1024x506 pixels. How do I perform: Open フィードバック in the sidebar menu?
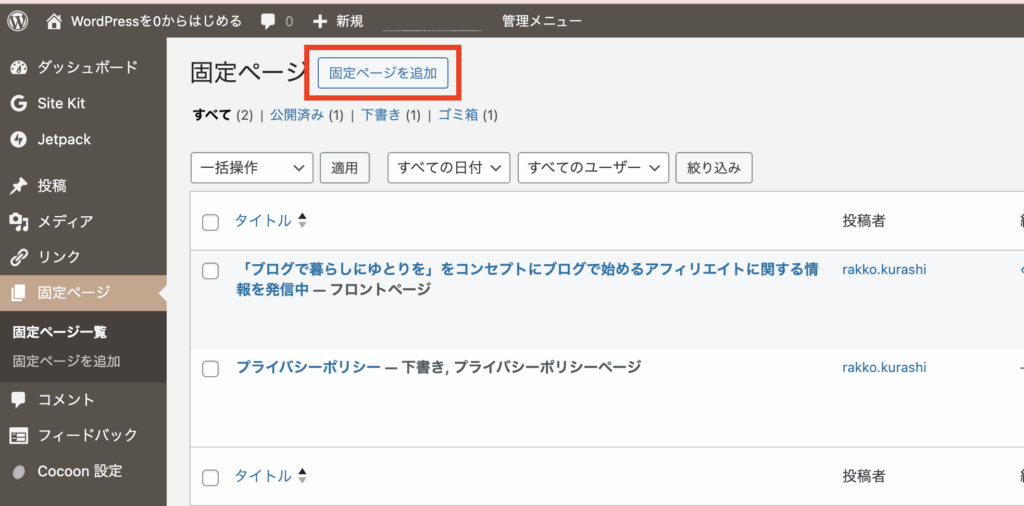click(88, 435)
